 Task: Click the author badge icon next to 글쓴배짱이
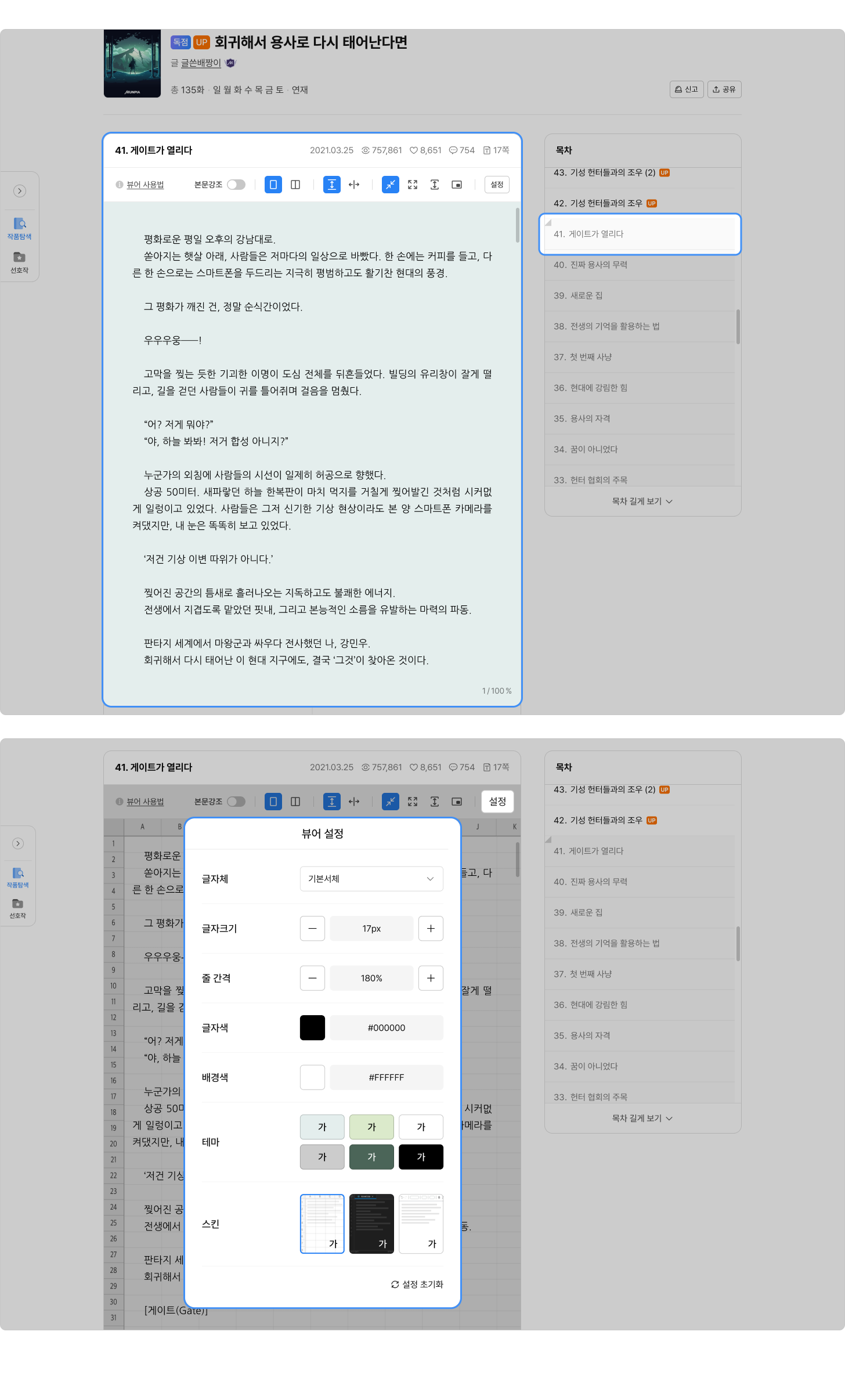tap(230, 63)
